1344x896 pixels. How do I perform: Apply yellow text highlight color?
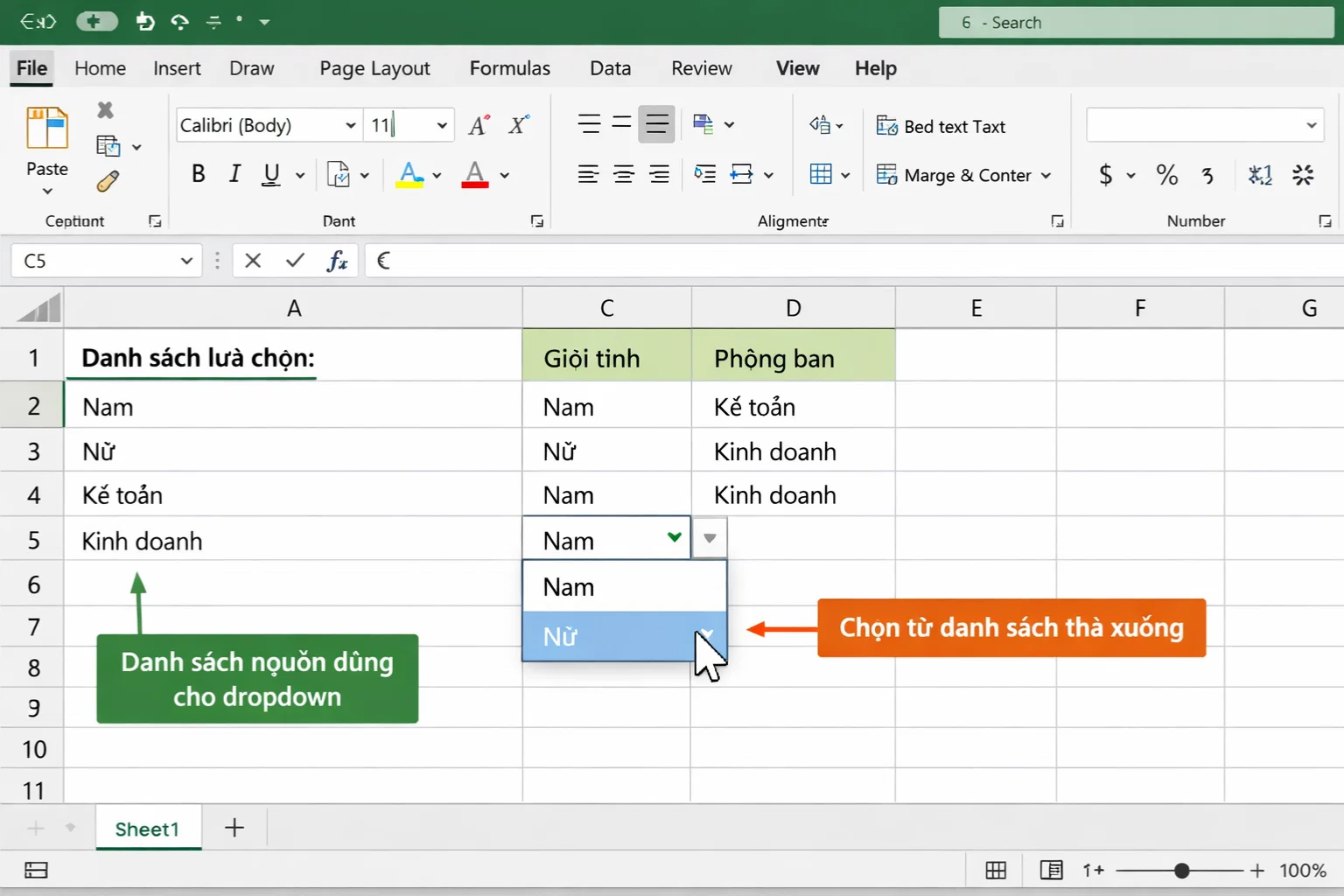click(410, 174)
